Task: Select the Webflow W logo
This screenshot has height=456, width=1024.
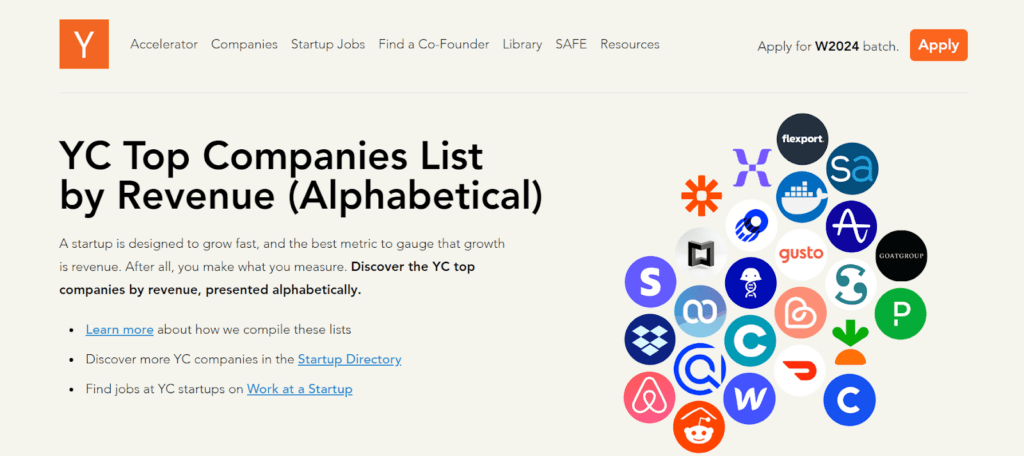Action: tap(749, 398)
